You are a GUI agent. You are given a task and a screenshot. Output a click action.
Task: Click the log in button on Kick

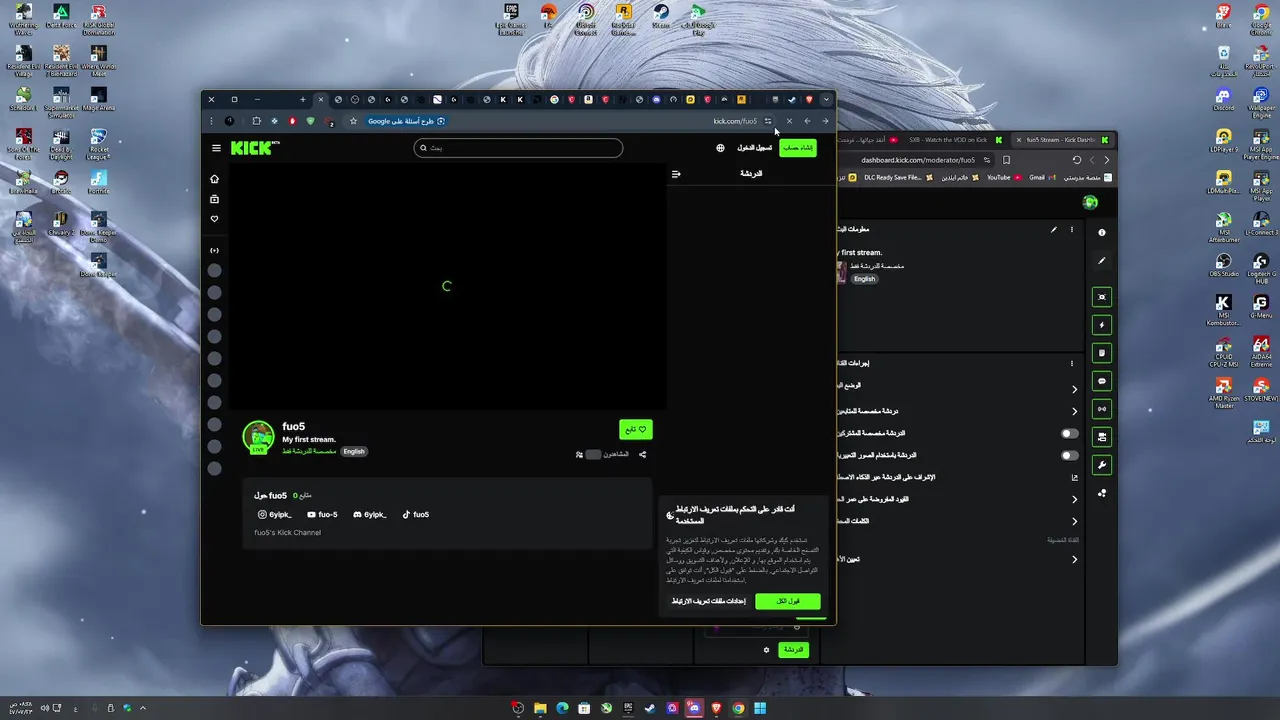pyautogui.click(x=754, y=148)
